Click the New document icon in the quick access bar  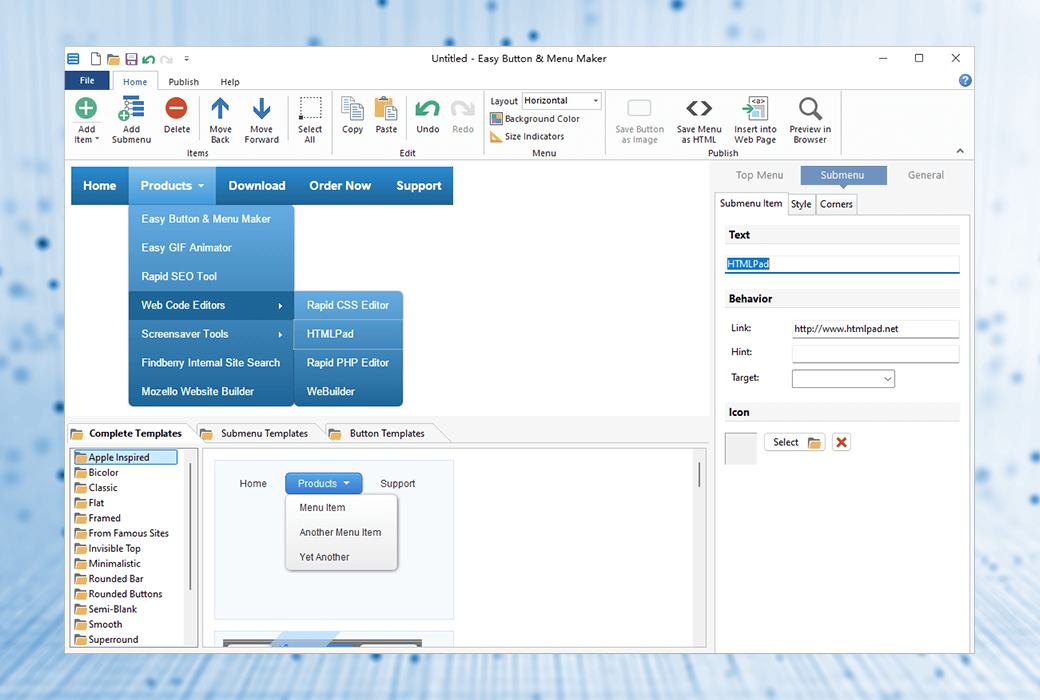[96, 59]
